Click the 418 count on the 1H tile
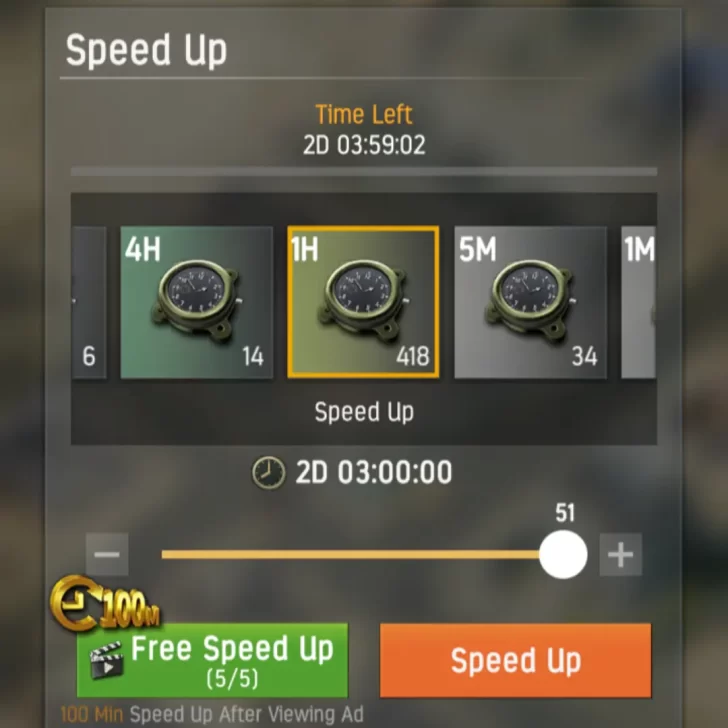Viewport: 728px width, 728px height. coord(413,357)
